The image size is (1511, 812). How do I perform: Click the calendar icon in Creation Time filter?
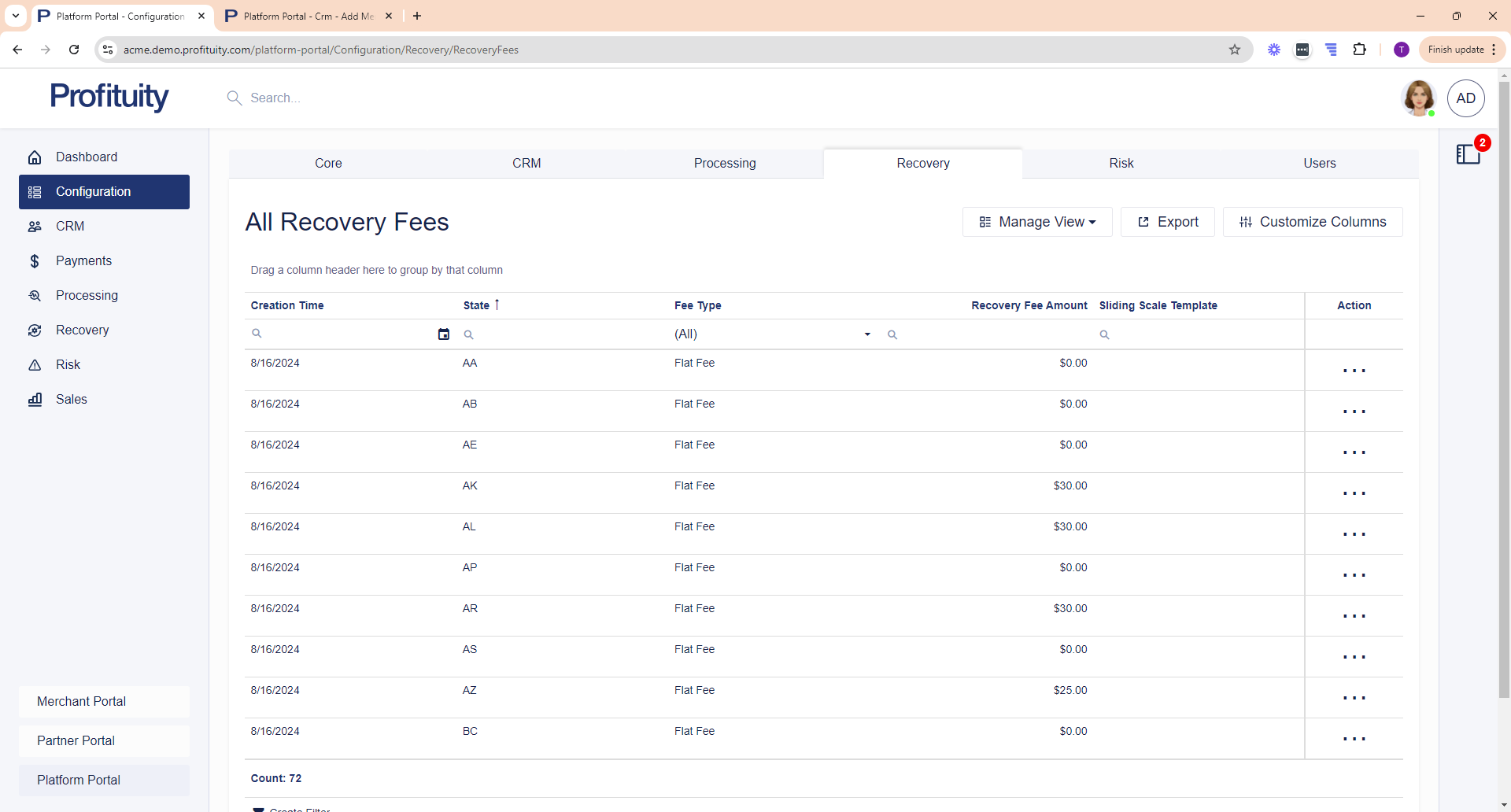444,334
